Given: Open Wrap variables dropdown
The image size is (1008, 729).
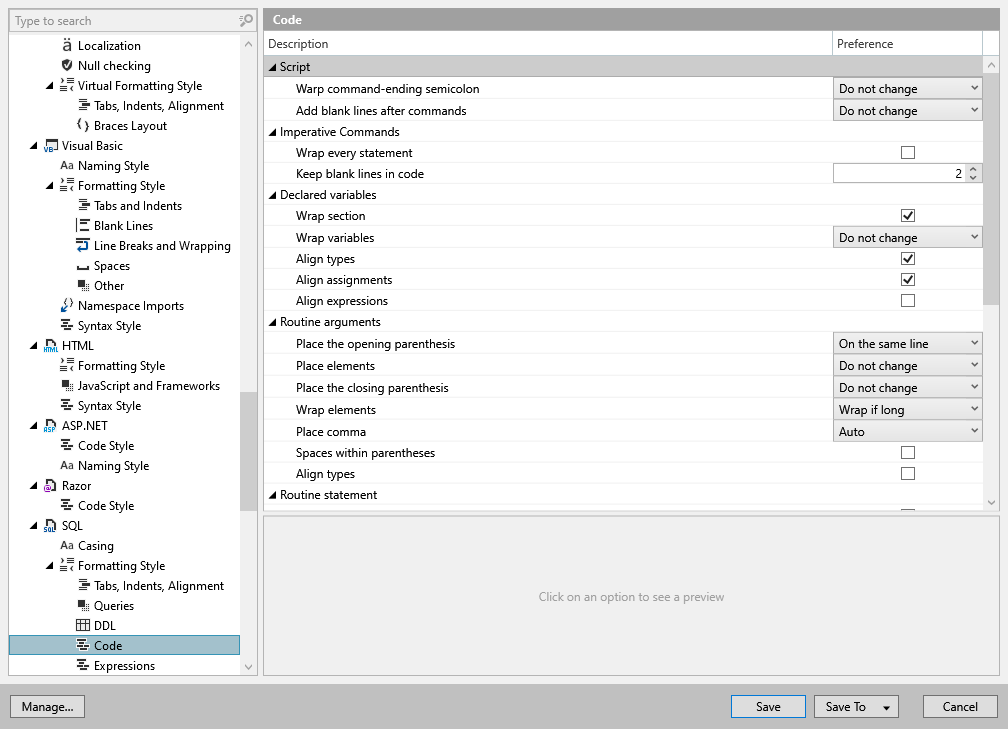Looking at the screenshot, I should pyautogui.click(x=907, y=237).
